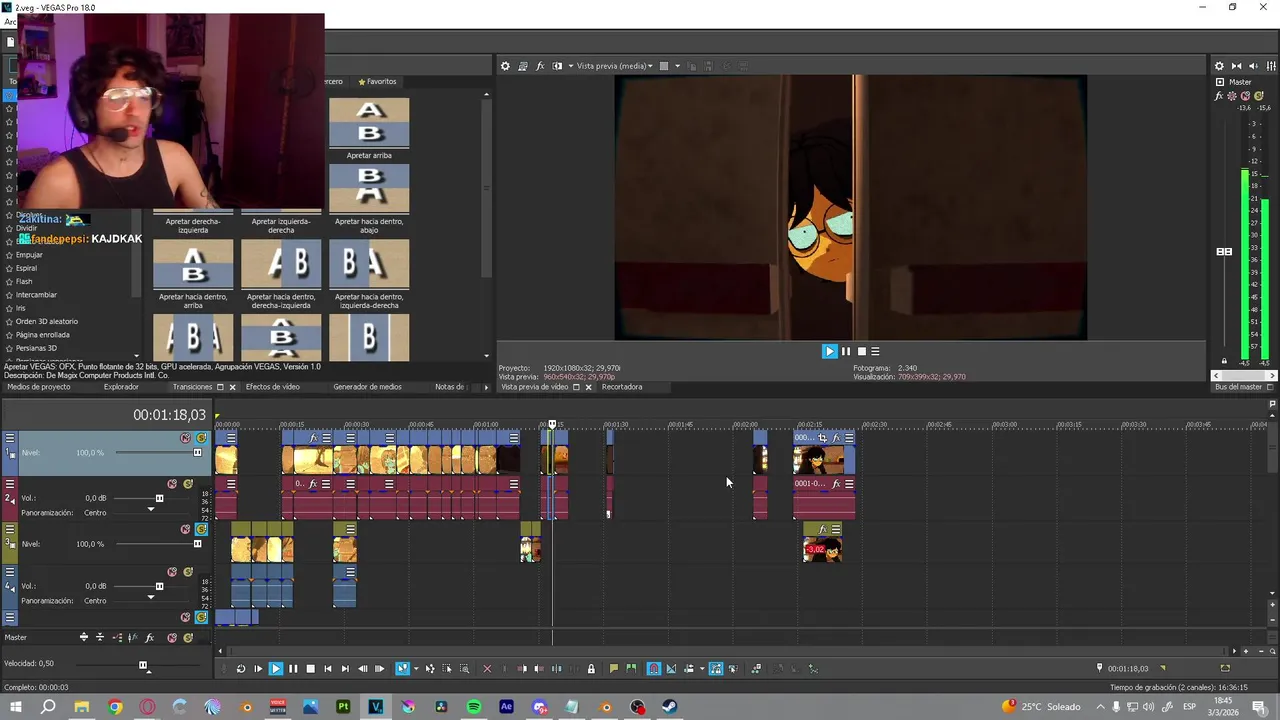The height and width of the screenshot is (720, 1280).
Task: Select Apretar arriba transition preset
Action: [369, 129]
